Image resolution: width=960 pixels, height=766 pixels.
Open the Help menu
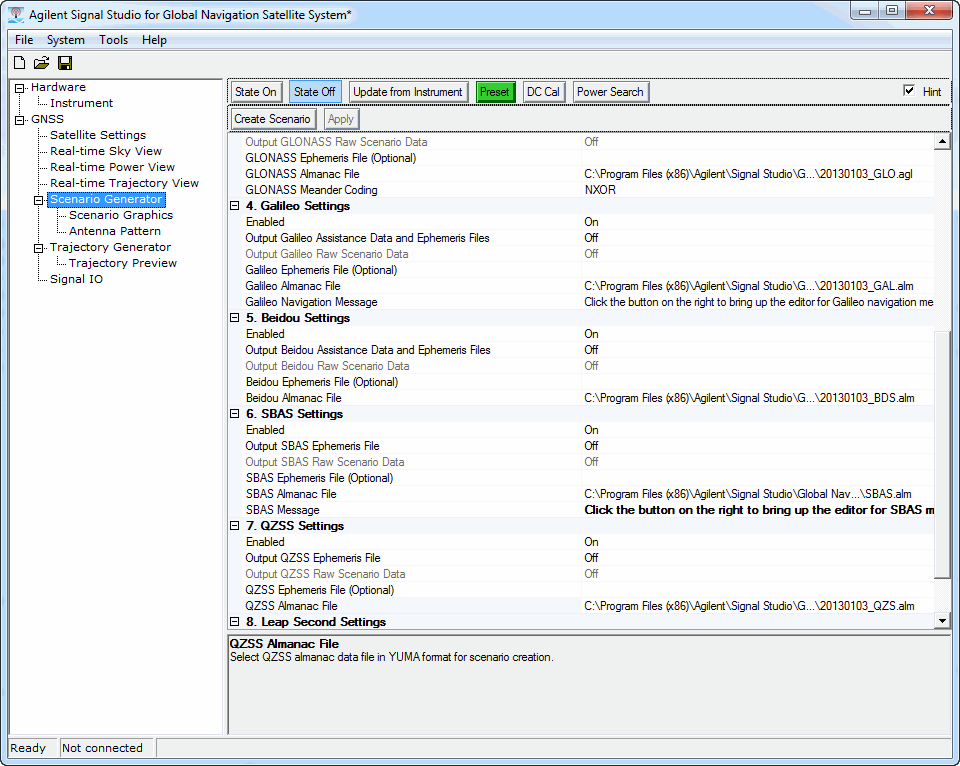154,40
